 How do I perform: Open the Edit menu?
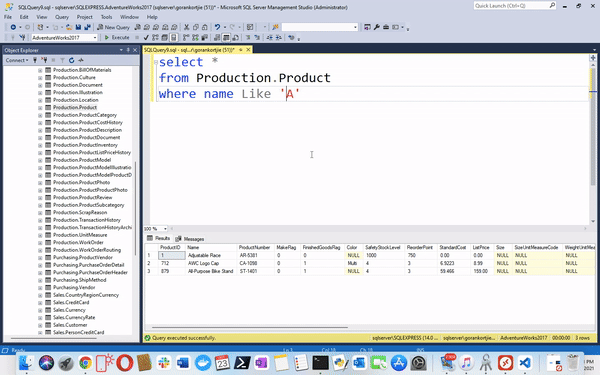[24, 17]
